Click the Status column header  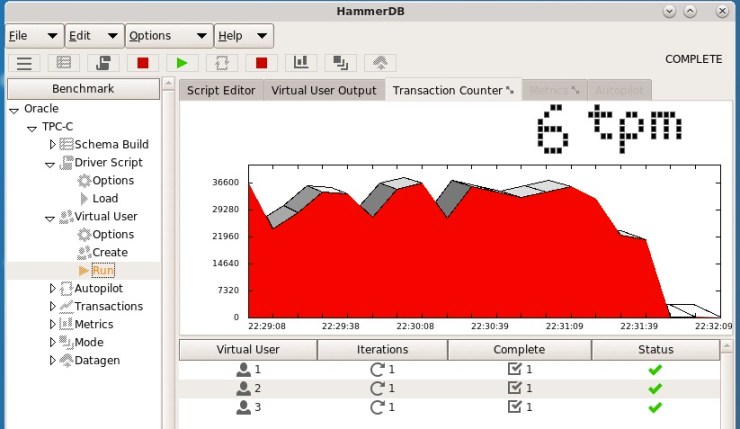[x=656, y=349]
